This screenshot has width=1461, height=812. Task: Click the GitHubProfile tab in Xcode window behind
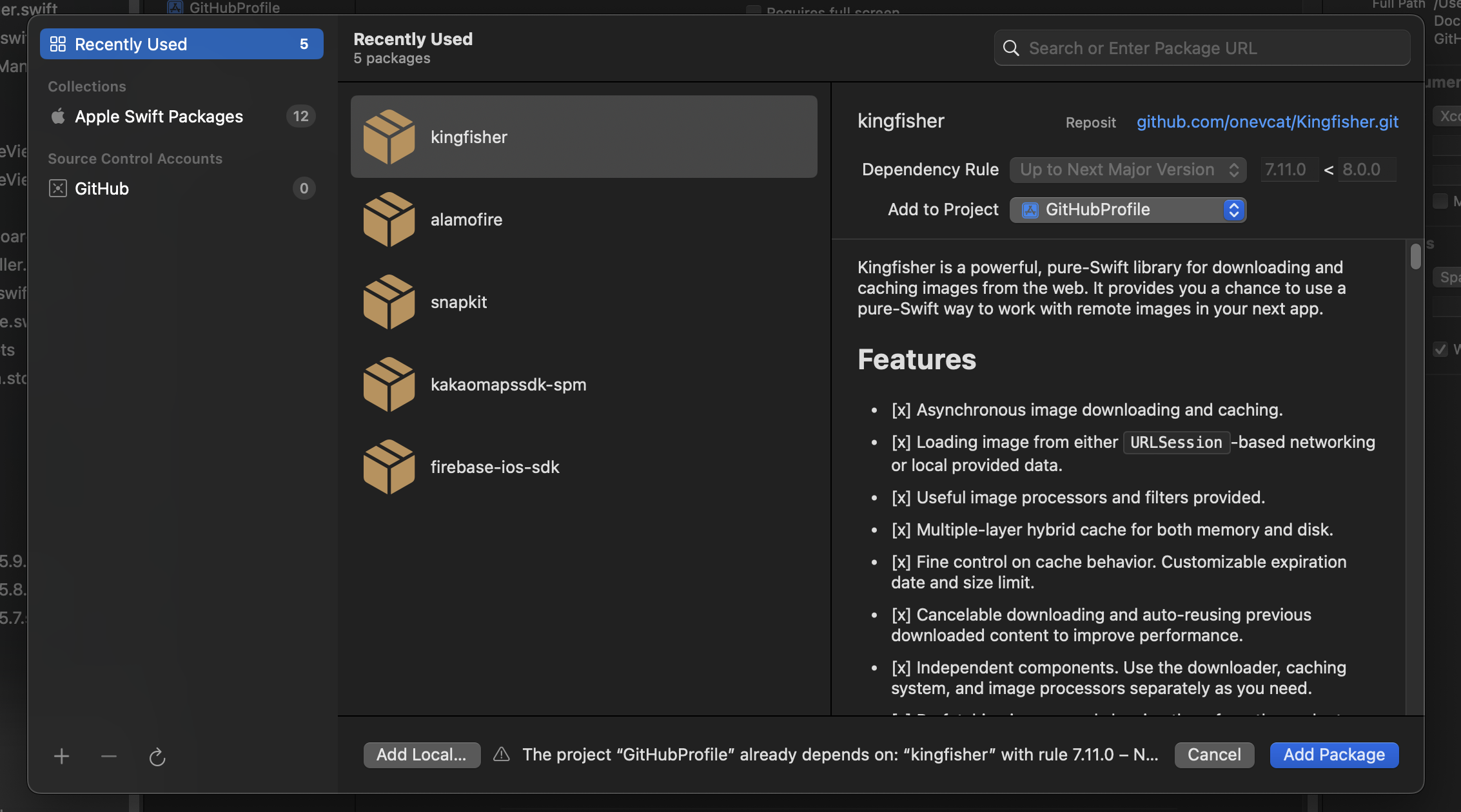coord(224,7)
